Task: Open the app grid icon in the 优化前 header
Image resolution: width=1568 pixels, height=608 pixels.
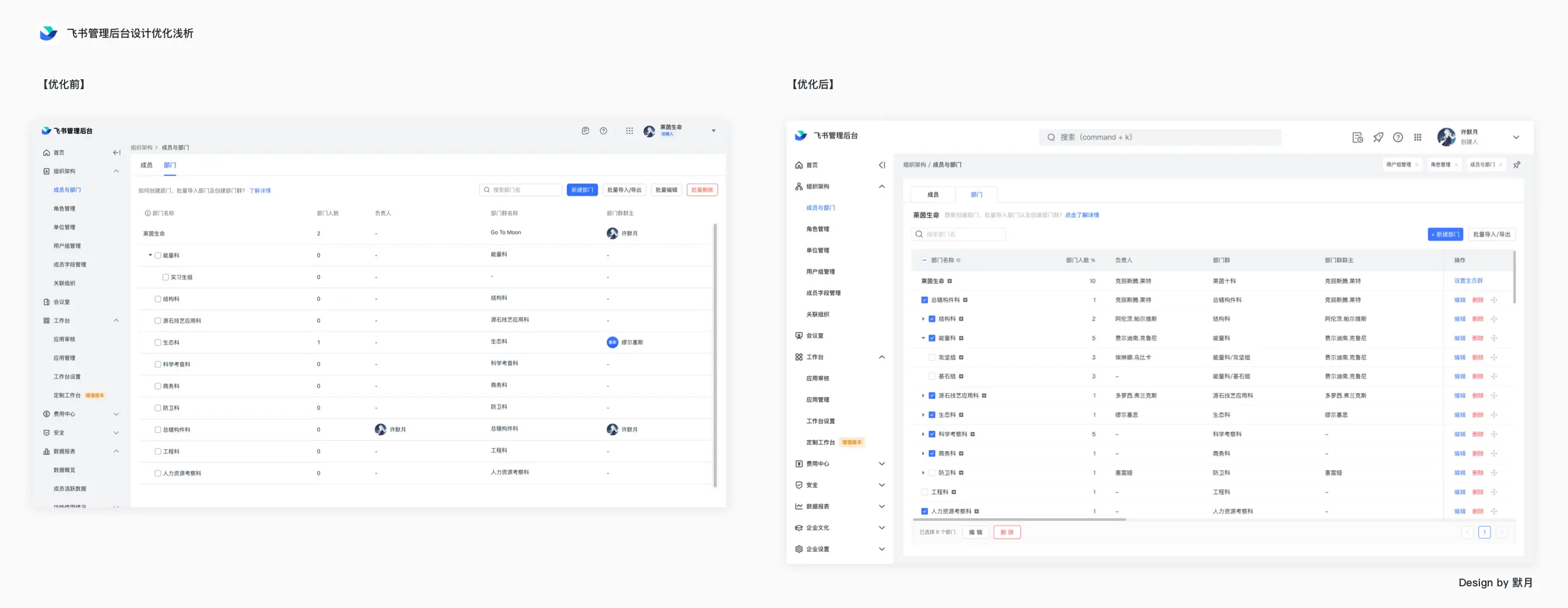Action: pyautogui.click(x=629, y=130)
